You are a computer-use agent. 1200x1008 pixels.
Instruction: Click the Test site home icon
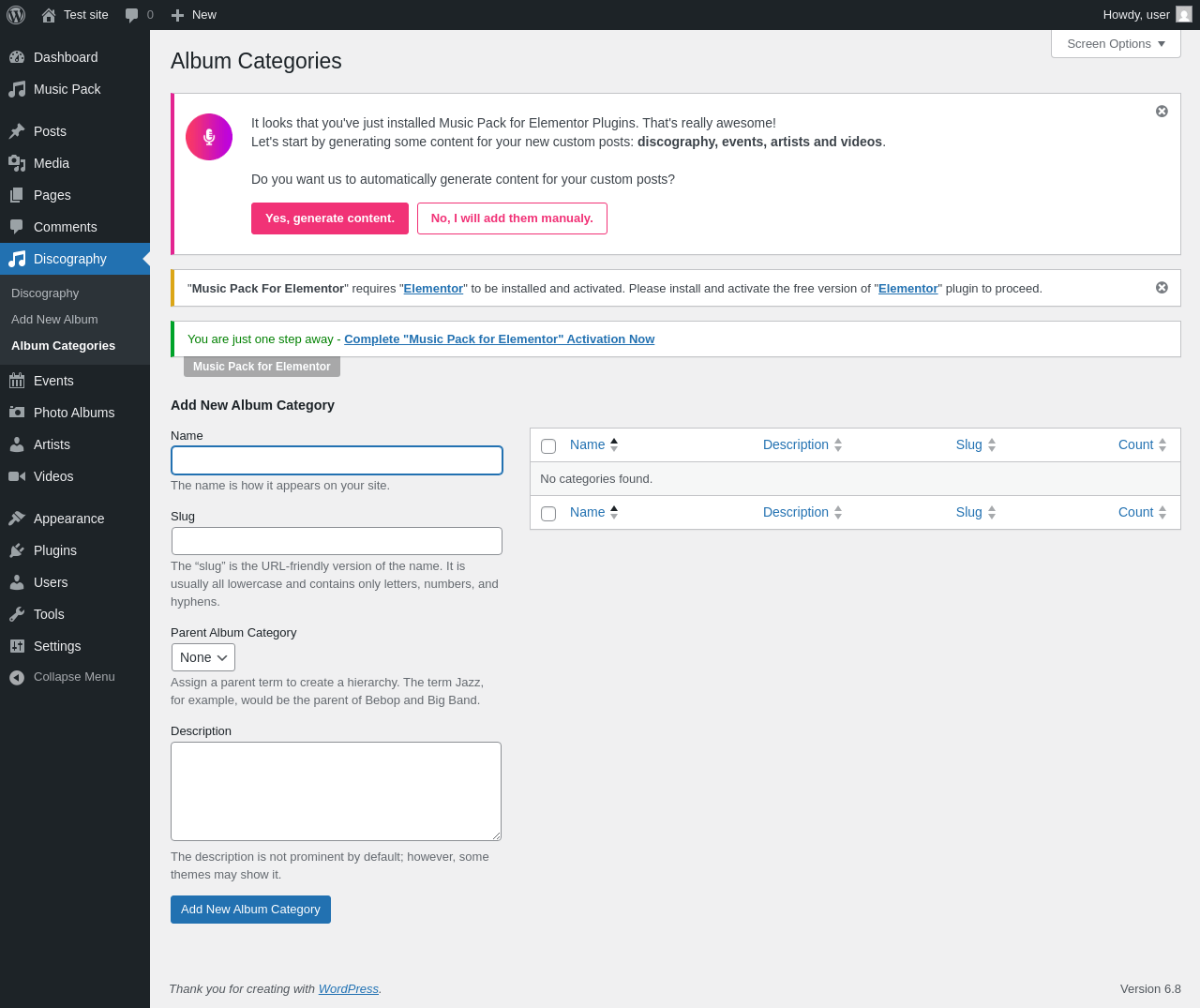coord(49,15)
